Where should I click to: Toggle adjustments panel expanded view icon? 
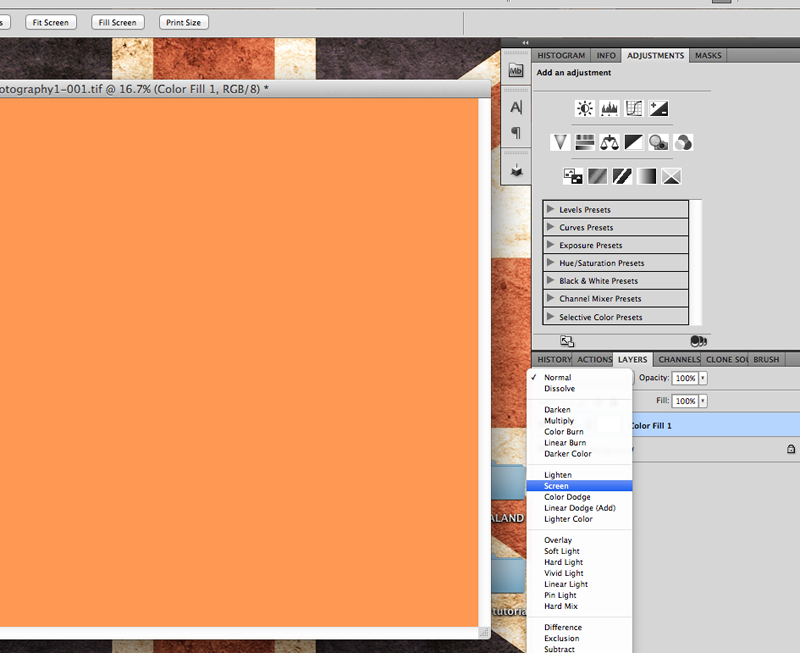click(567, 341)
